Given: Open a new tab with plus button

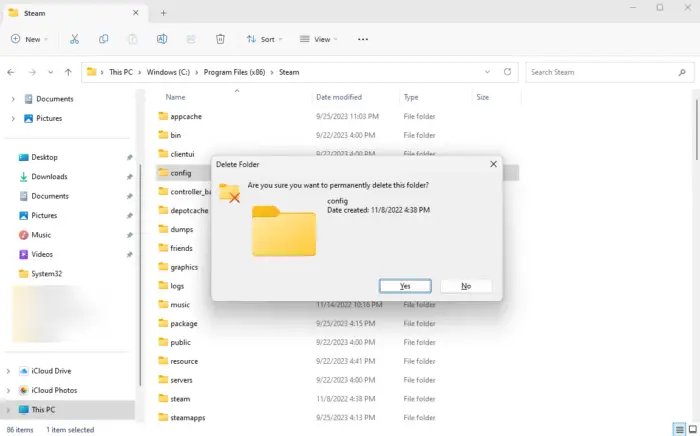Looking at the screenshot, I should pyautogui.click(x=163, y=12).
